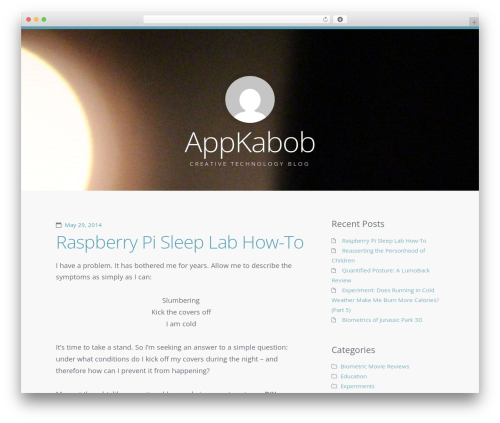The height and width of the screenshot is (423, 500).
Task: Open Biometric Movie Reviews category
Action: 375,366
